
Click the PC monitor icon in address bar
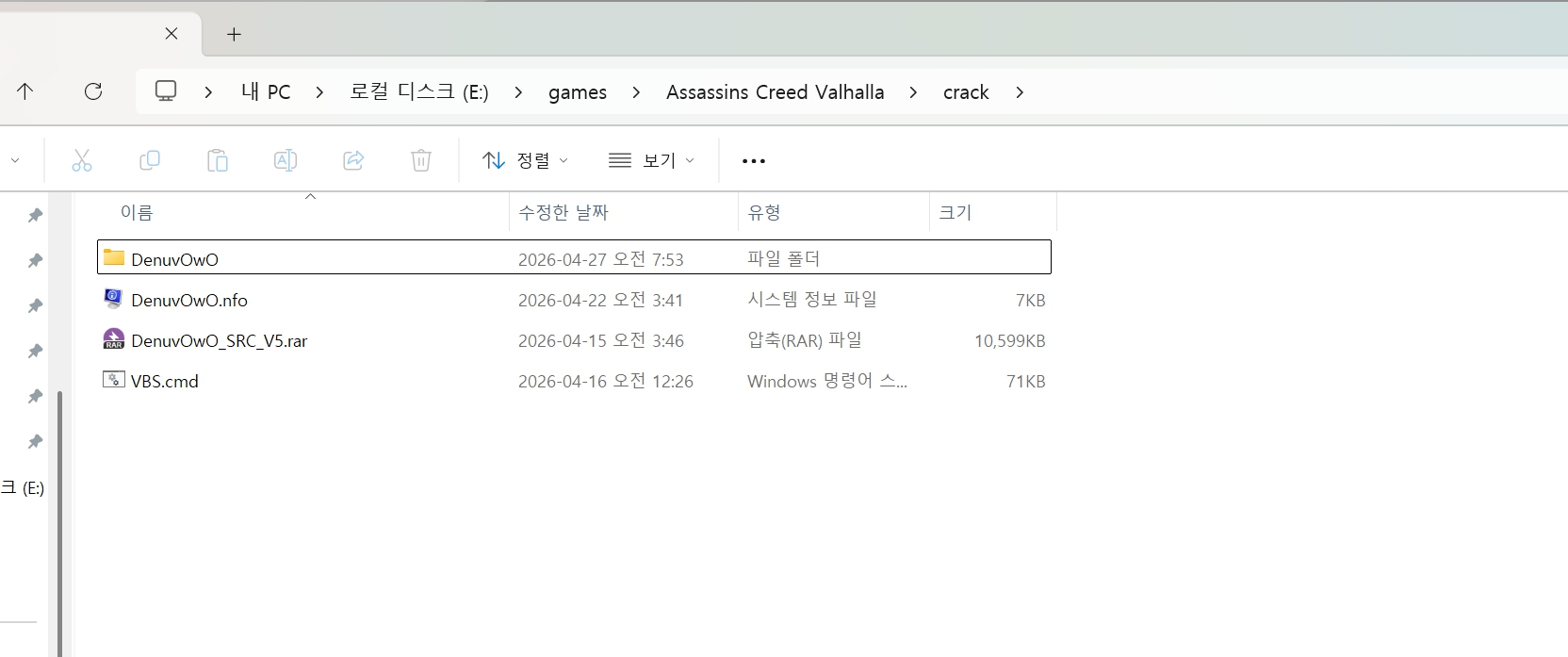tap(166, 91)
